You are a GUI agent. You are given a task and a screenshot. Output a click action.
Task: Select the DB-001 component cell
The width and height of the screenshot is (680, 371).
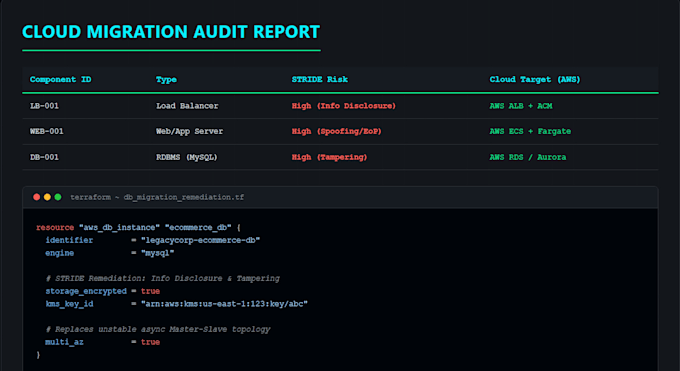click(44, 157)
